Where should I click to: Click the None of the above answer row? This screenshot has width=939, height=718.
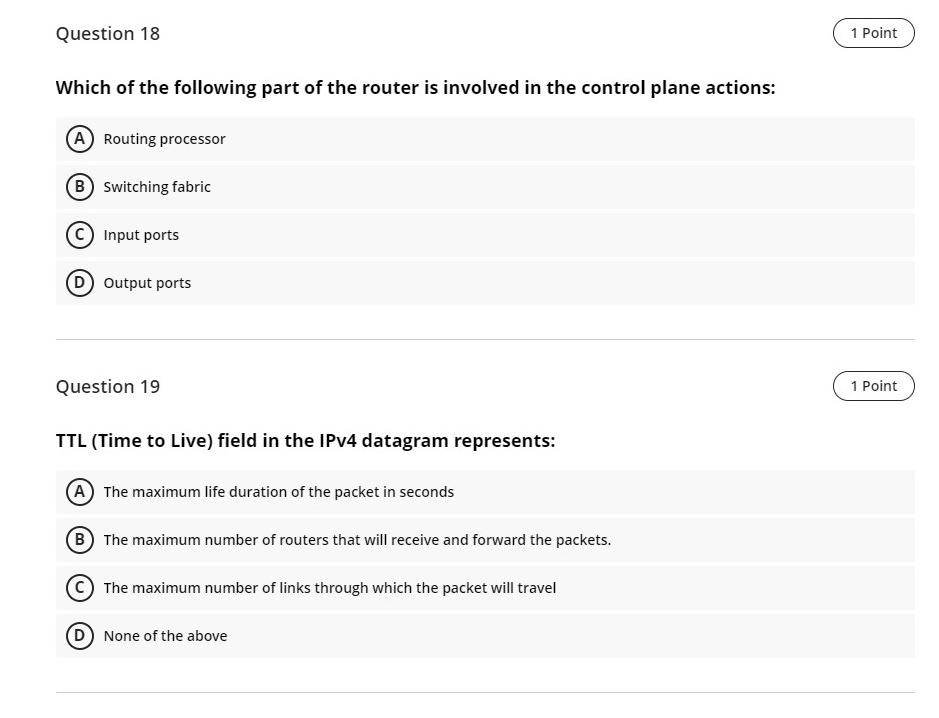click(485, 636)
